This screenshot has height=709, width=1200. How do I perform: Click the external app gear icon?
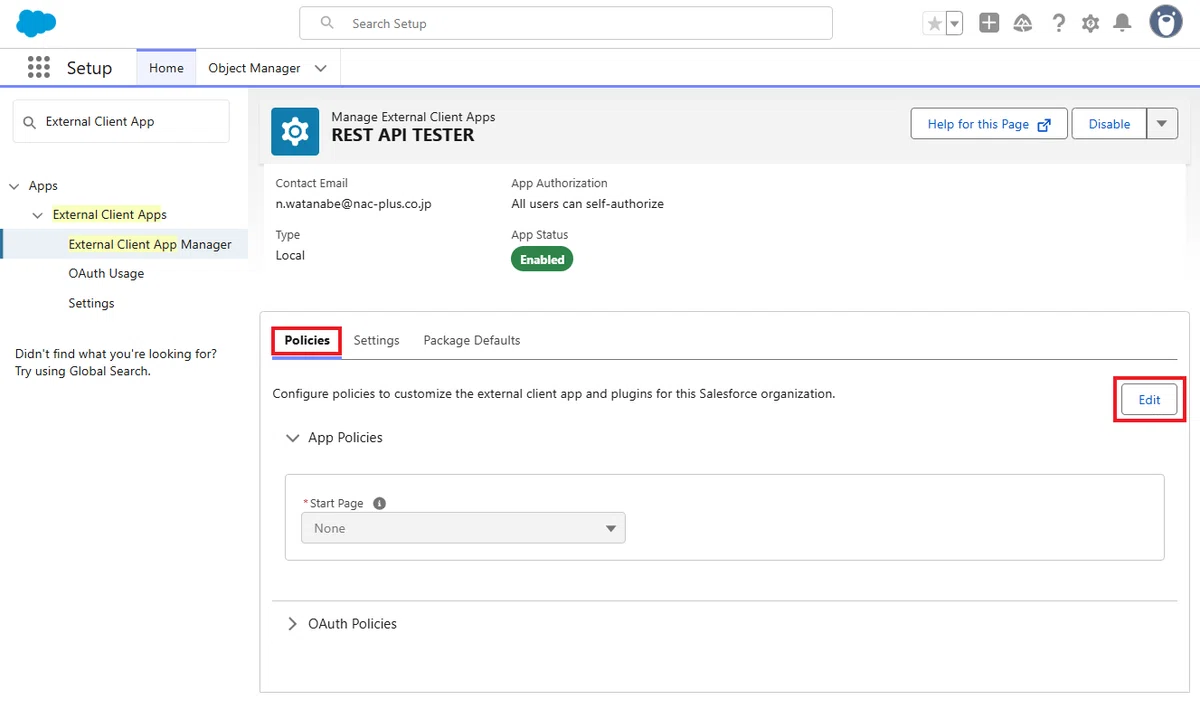tap(295, 132)
